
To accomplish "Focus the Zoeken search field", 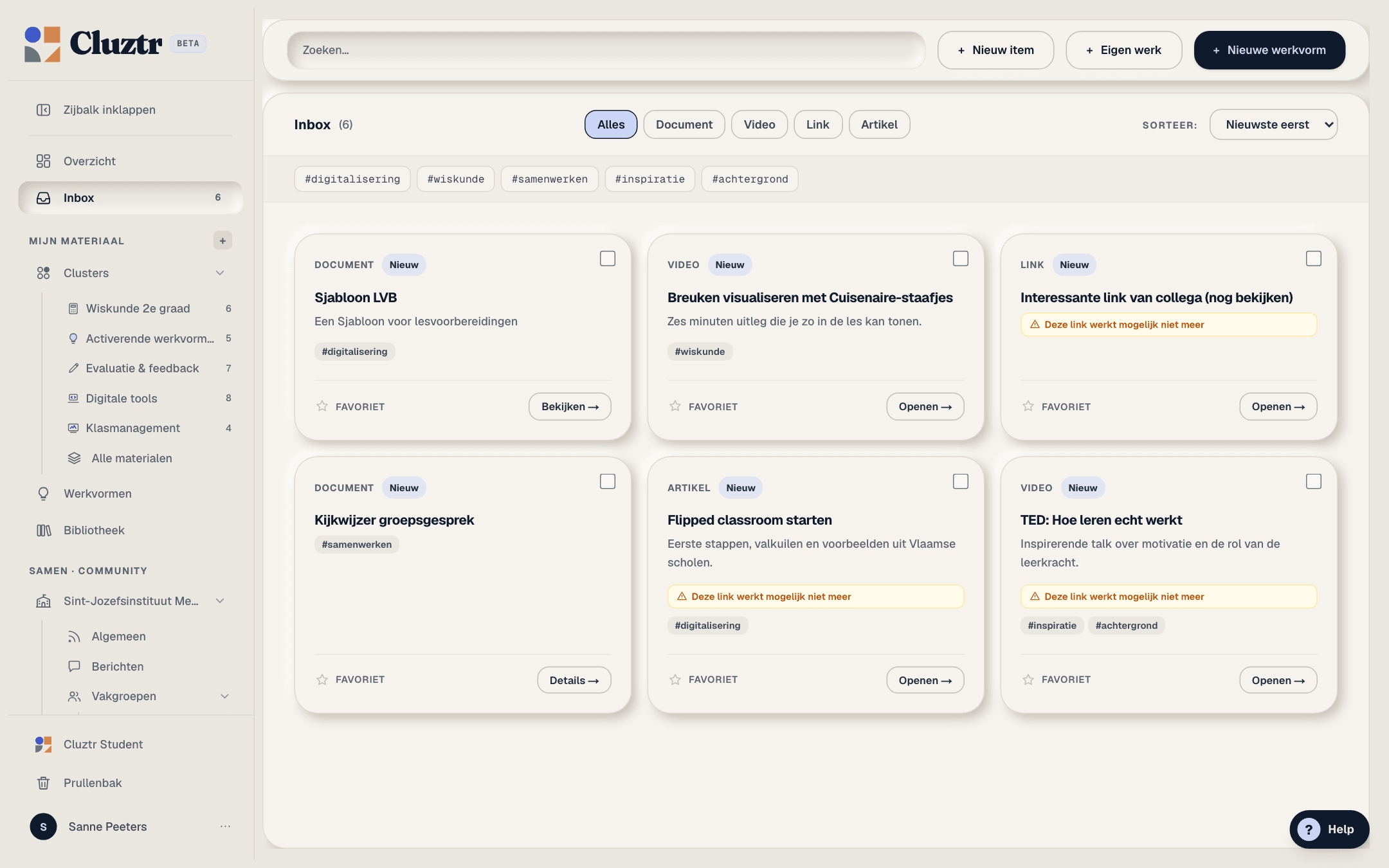I will pyautogui.click(x=606, y=50).
